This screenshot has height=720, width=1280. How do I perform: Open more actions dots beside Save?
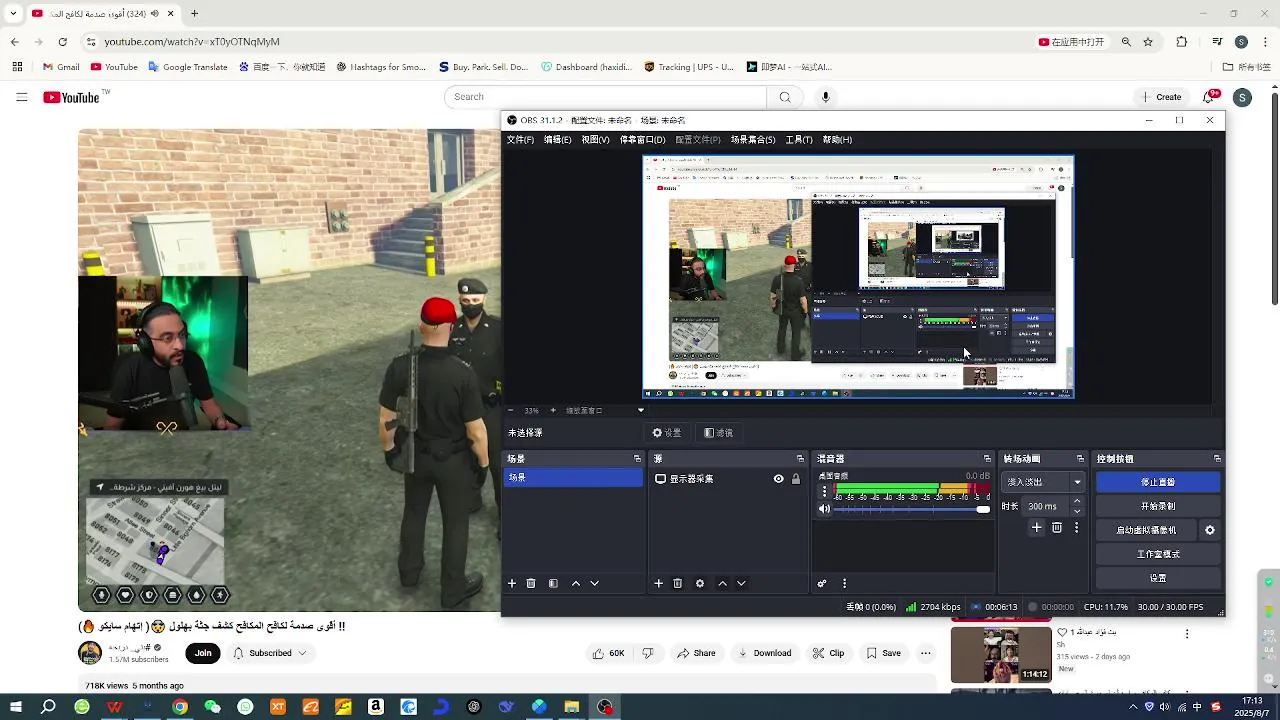(925, 653)
